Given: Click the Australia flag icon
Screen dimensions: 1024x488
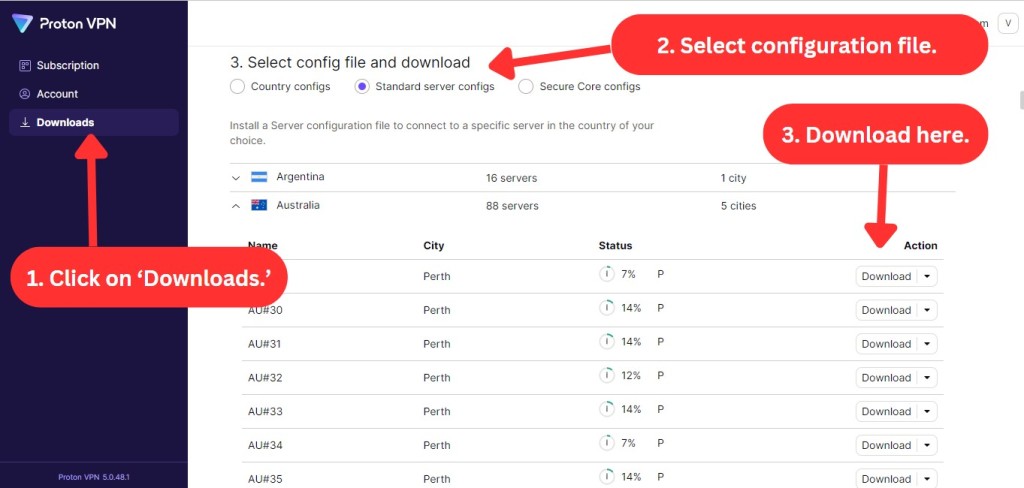Looking at the screenshot, I should point(259,205).
